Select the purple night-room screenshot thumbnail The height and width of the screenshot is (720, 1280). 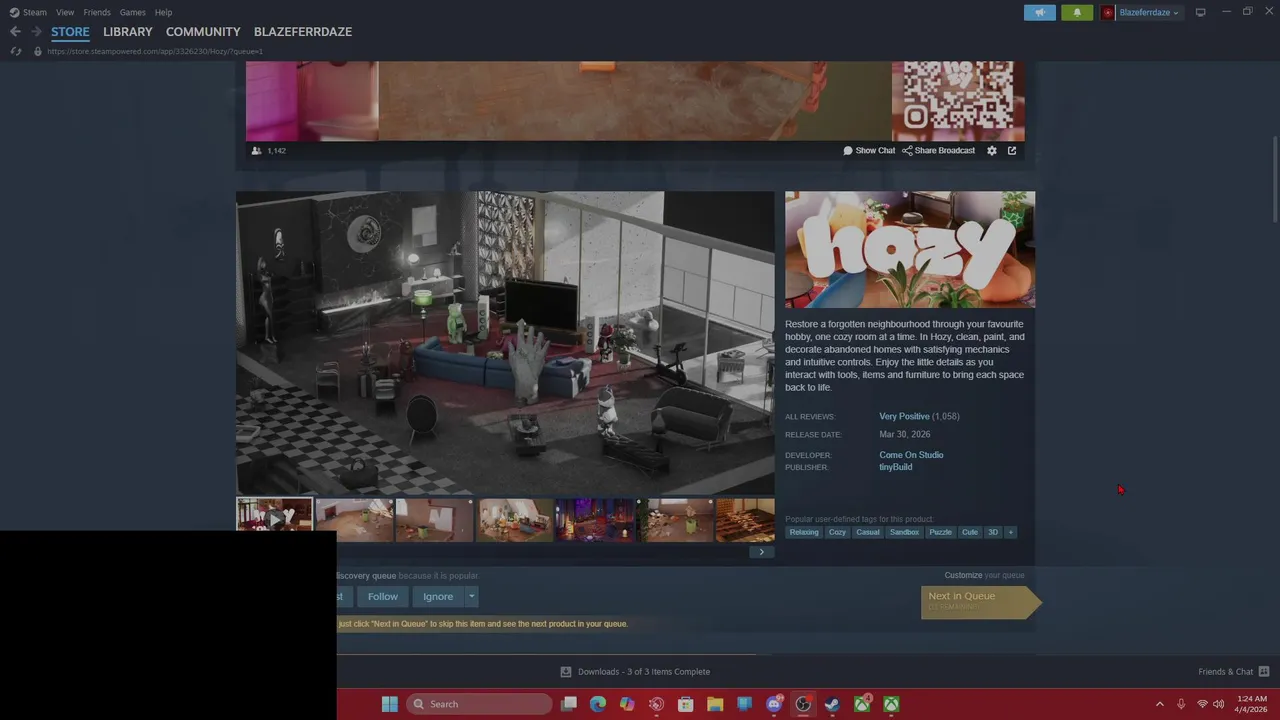pyautogui.click(x=594, y=520)
